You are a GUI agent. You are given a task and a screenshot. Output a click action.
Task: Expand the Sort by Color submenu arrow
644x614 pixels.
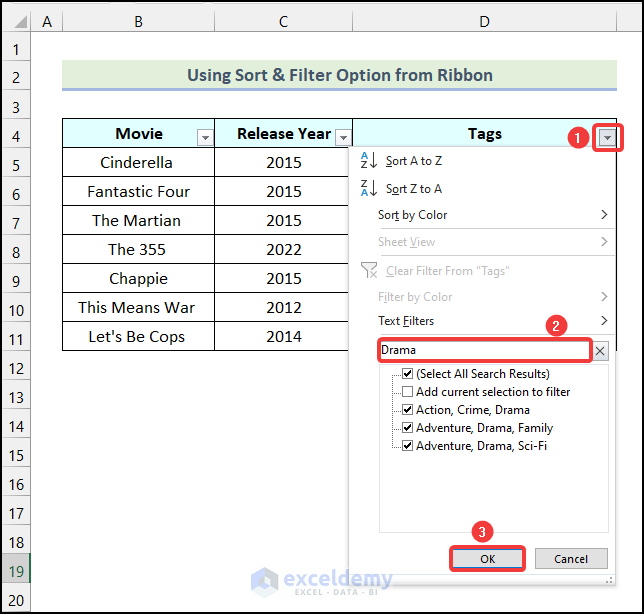pyautogui.click(x=604, y=214)
